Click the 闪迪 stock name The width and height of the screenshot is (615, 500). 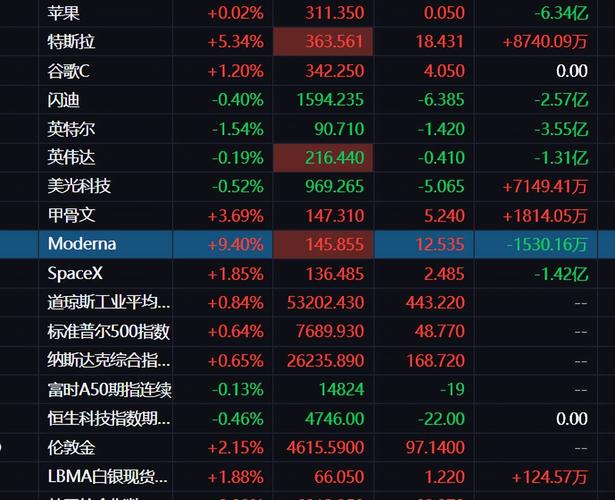(x=63, y=100)
